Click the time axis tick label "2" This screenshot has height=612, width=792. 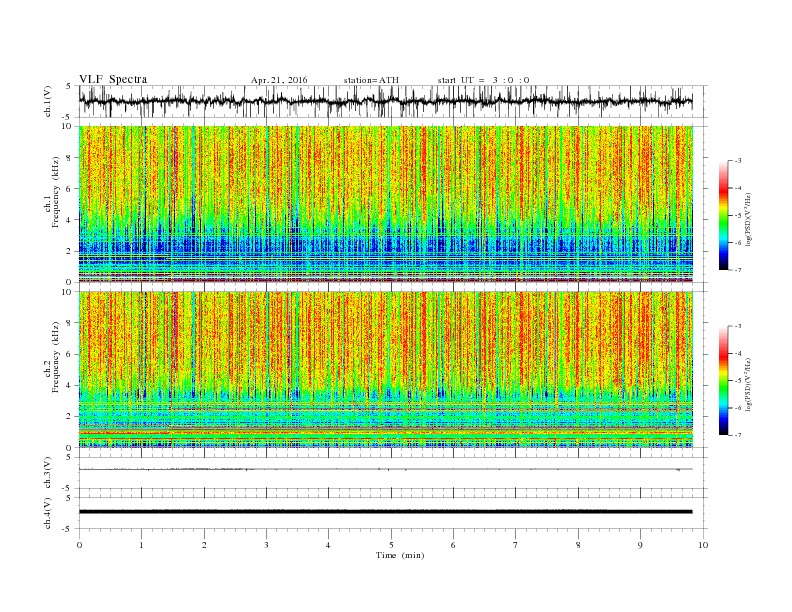click(204, 545)
